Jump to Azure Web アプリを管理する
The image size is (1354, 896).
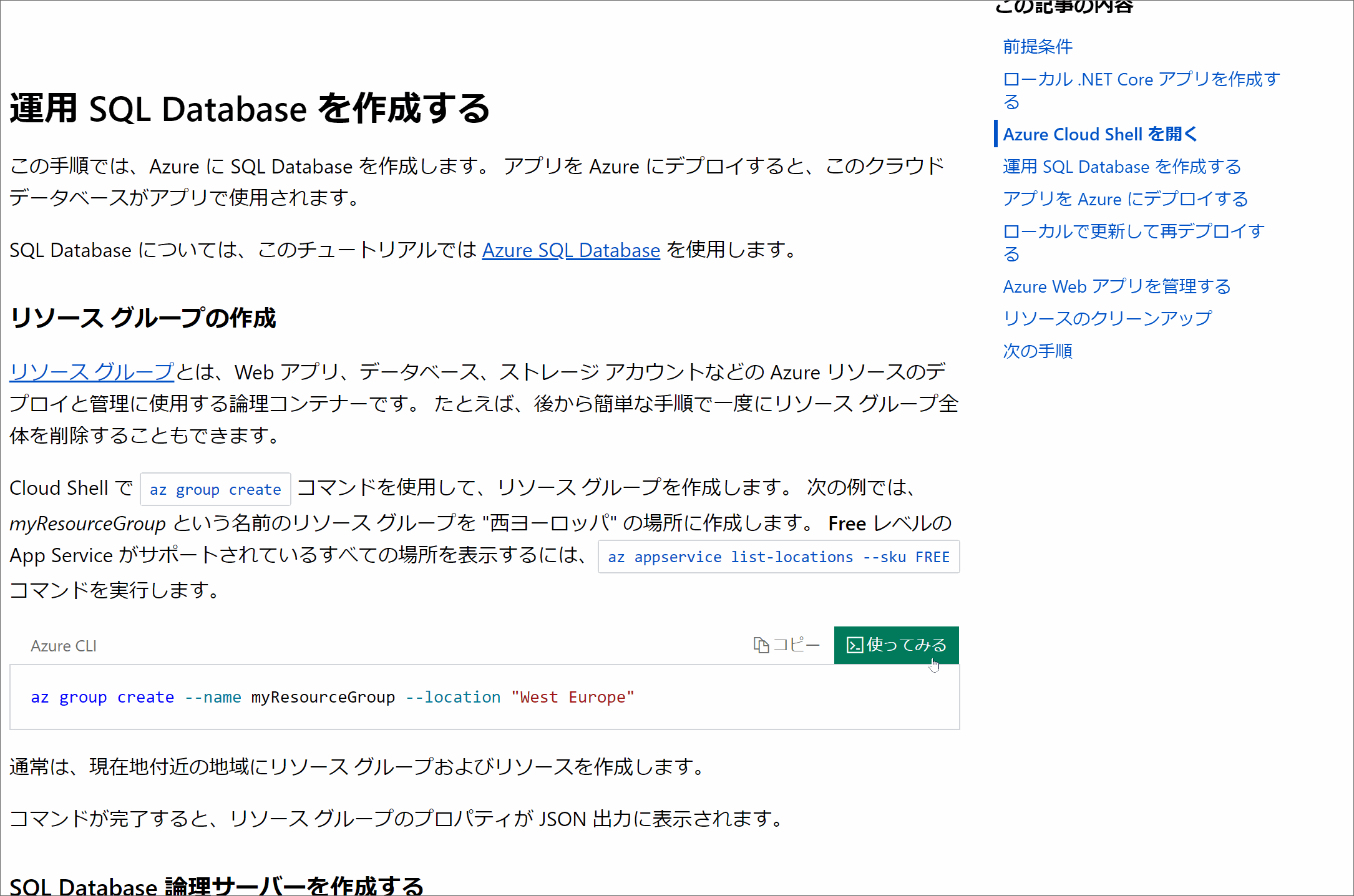point(1116,286)
